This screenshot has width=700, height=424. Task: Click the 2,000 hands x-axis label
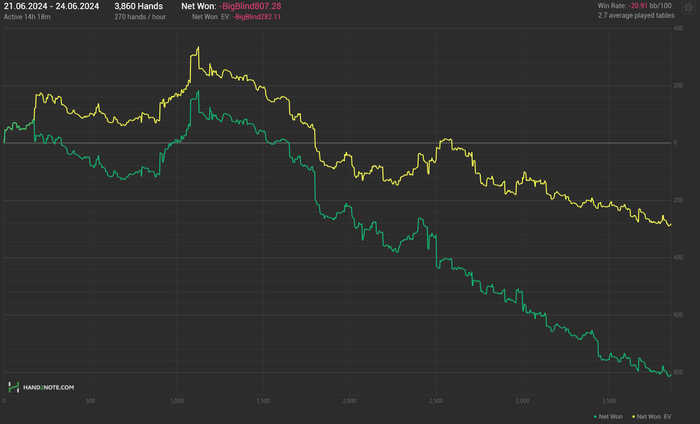[350, 401]
